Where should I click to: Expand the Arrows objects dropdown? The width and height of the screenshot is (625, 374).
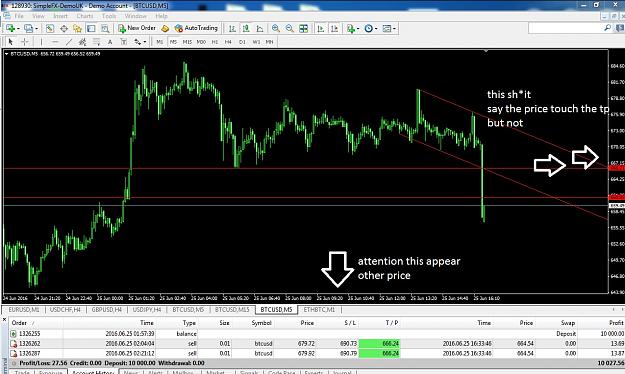pyautogui.click(x=145, y=42)
